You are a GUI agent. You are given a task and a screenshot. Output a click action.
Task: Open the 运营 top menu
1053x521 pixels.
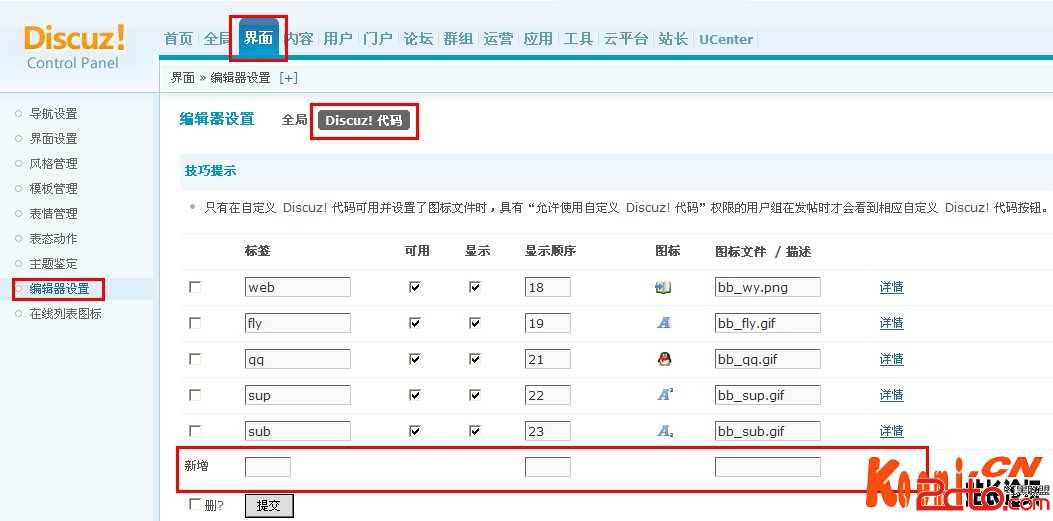[x=498, y=39]
